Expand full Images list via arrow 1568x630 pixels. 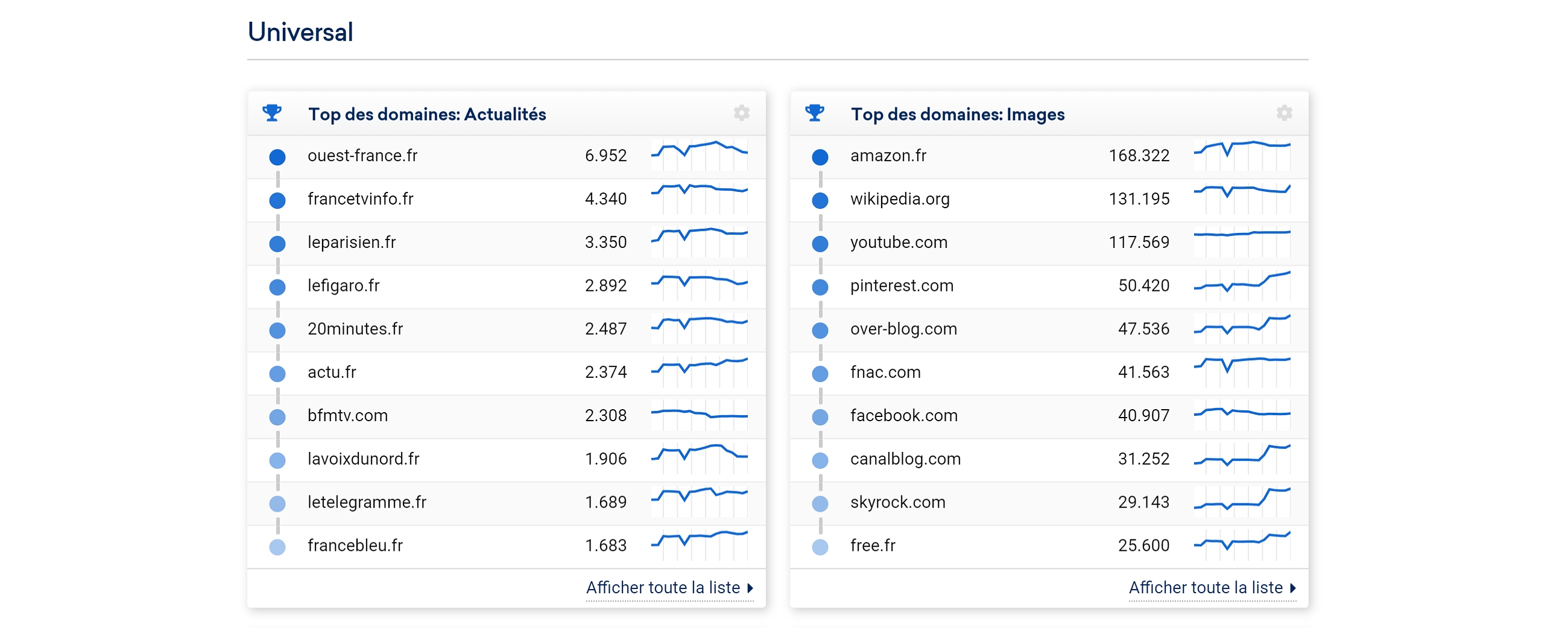tap(1293, 588)
